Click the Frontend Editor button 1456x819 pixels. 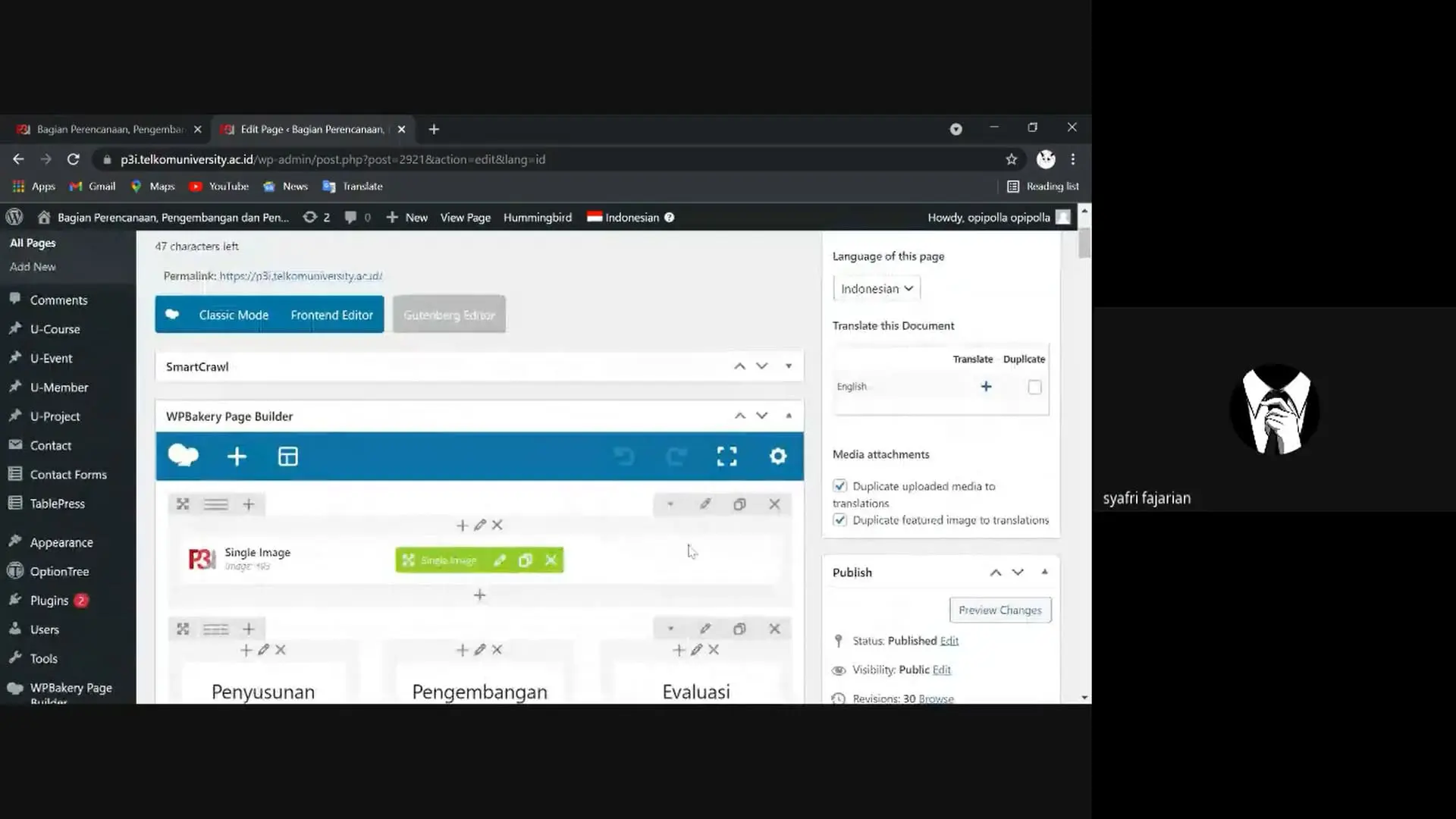pos(331,315)
